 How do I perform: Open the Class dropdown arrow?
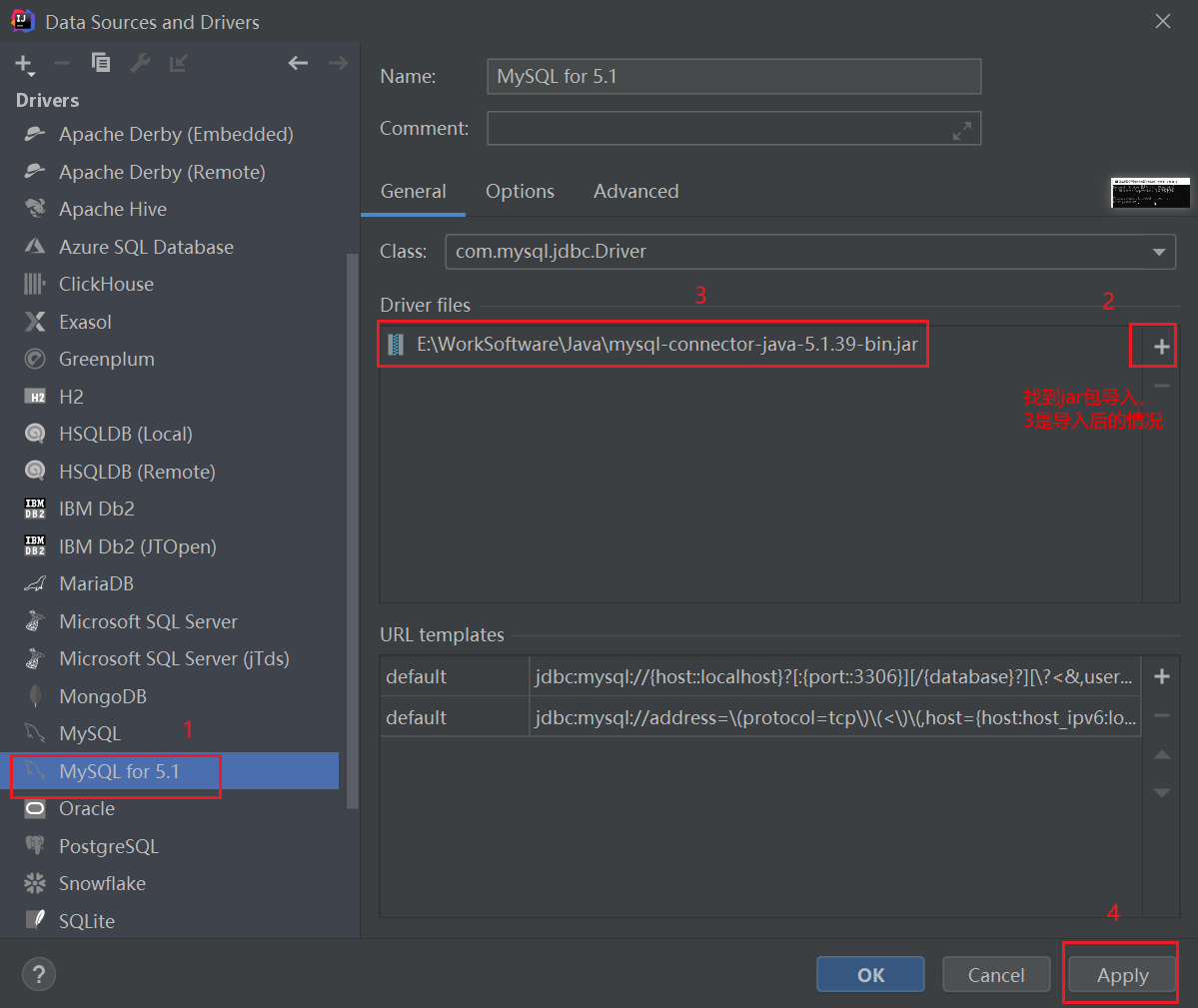1158,252
